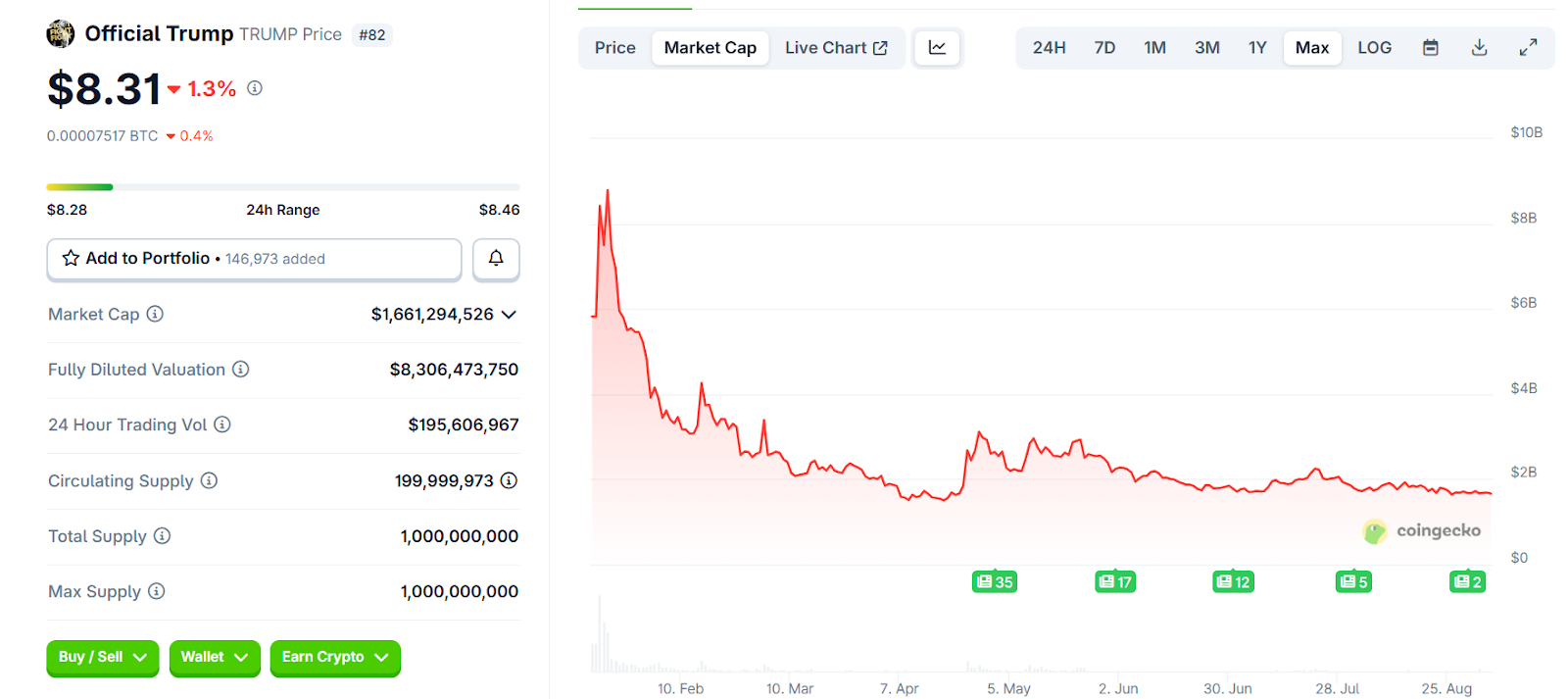Image resolution: width=1568 pixels, height=699 pixels.
Task: Expand chart to fullscreen
Action: 1528,48
